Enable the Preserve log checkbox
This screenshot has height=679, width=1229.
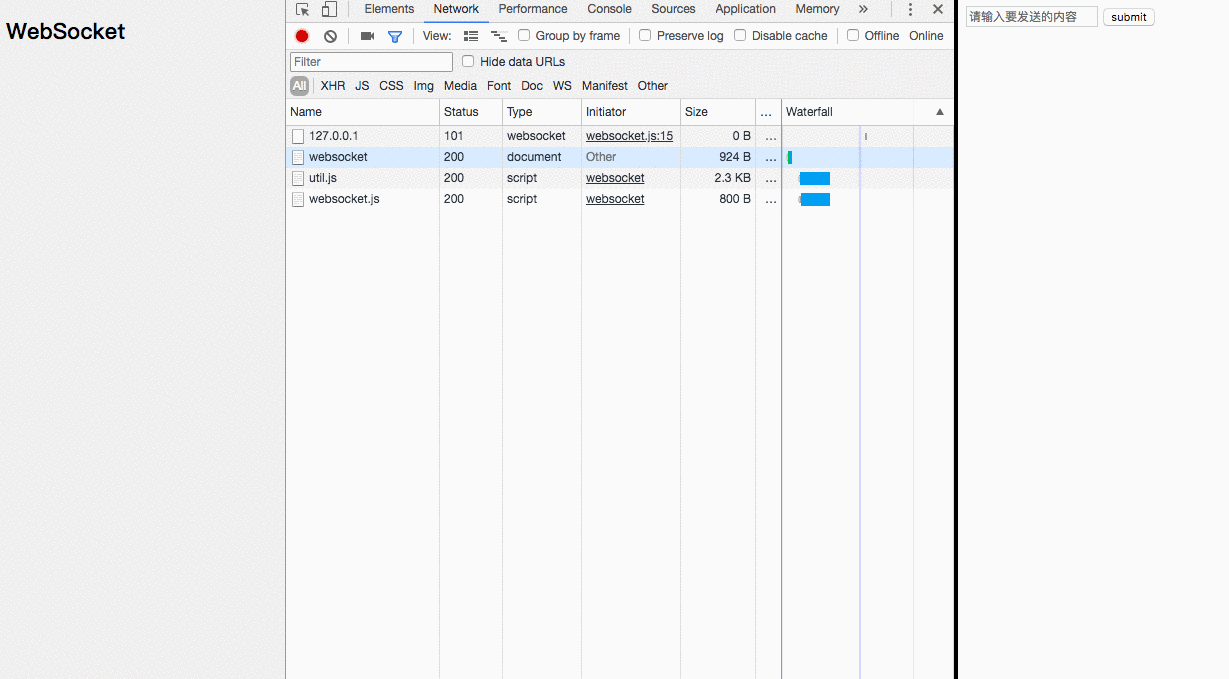tap(645, 35)
